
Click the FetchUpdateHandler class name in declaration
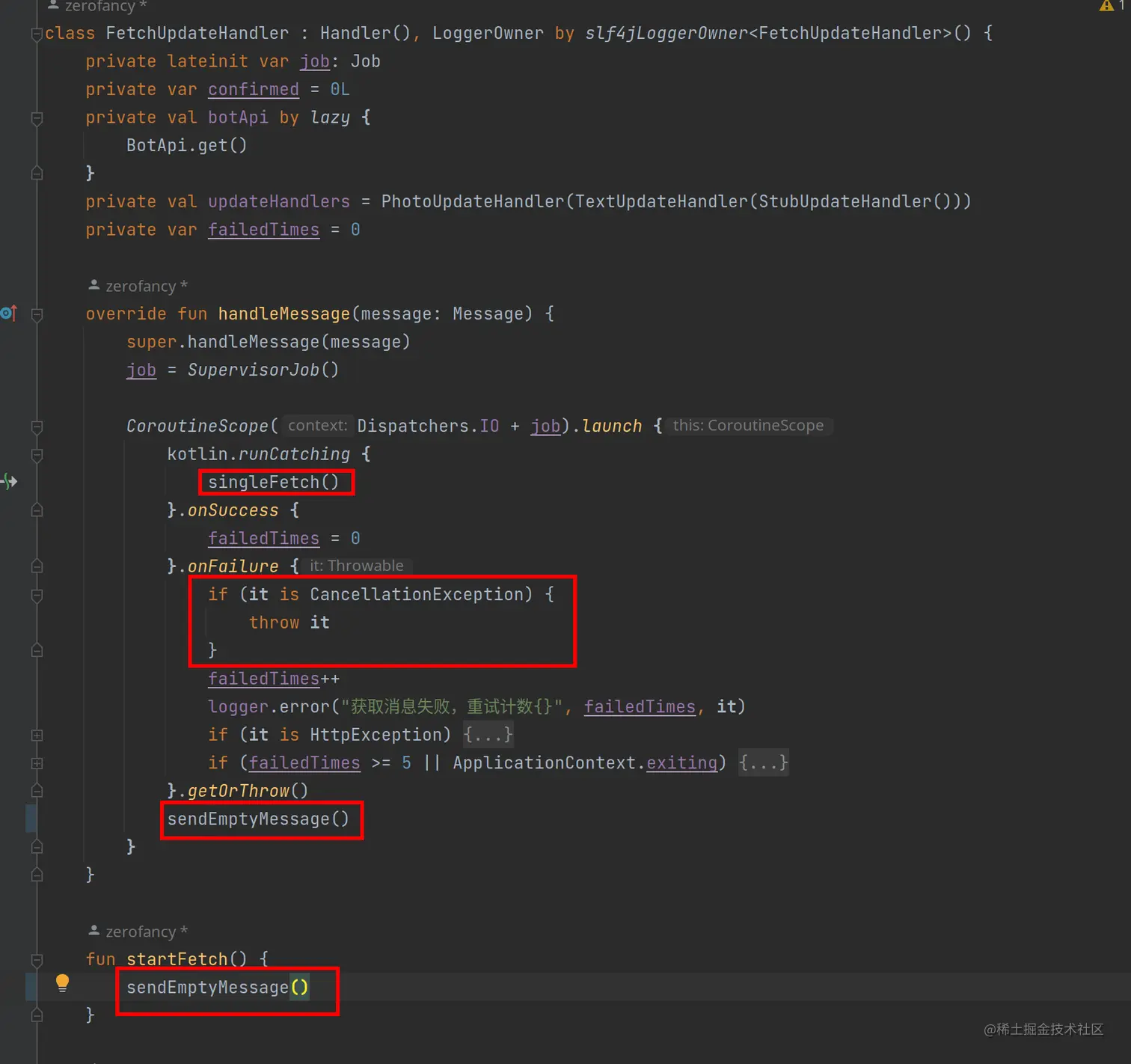197,33
